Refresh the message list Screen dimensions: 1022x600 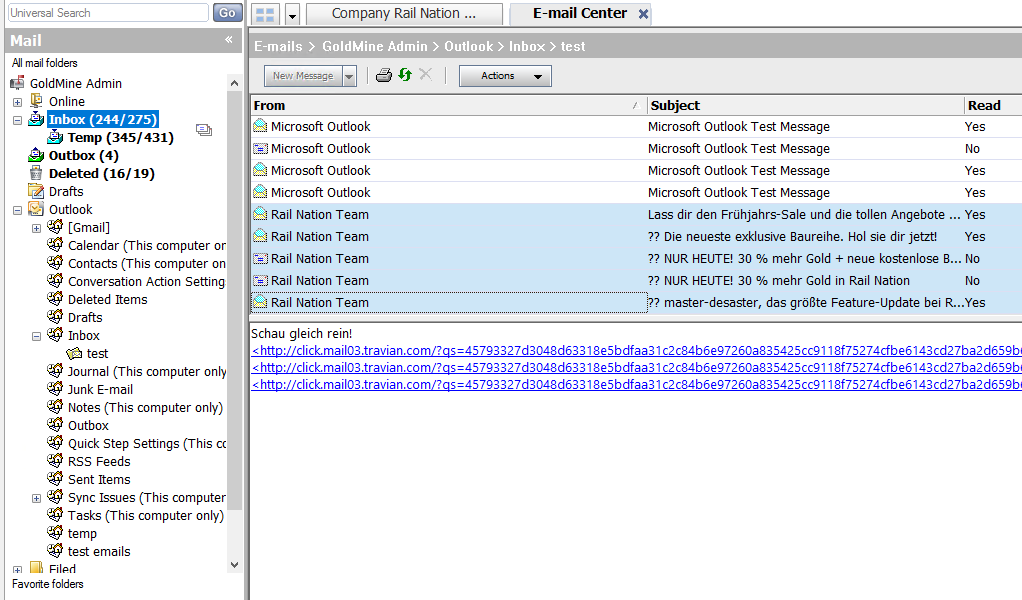coord(404,75)
